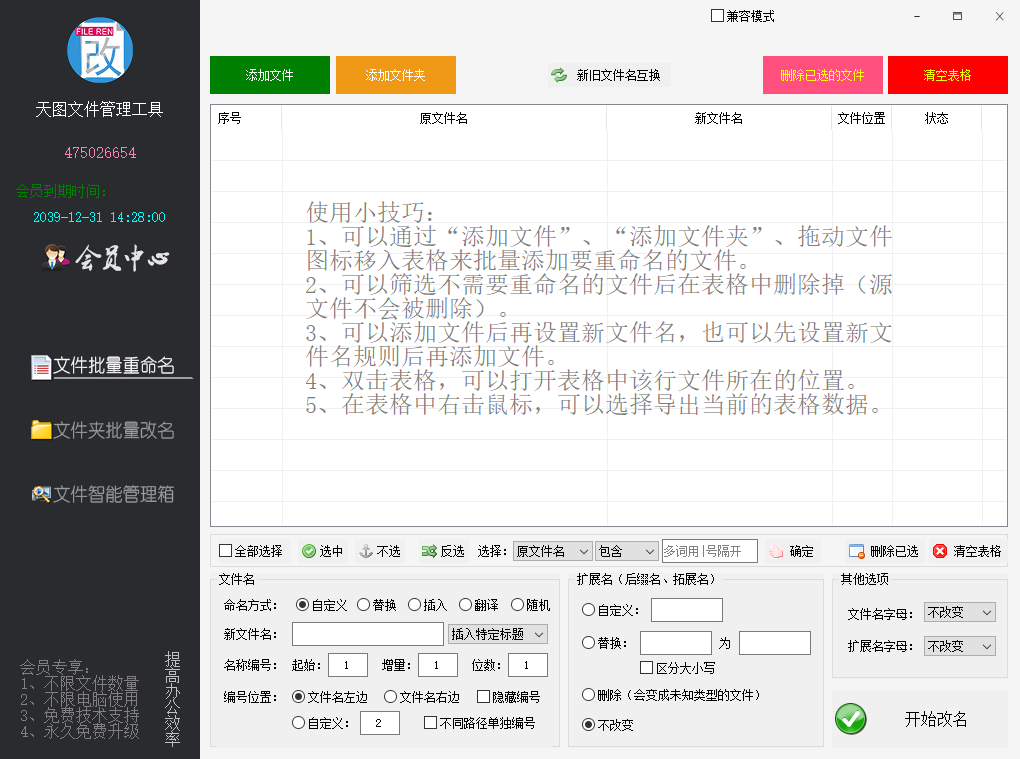Click the green check 选中 icon

309,552
